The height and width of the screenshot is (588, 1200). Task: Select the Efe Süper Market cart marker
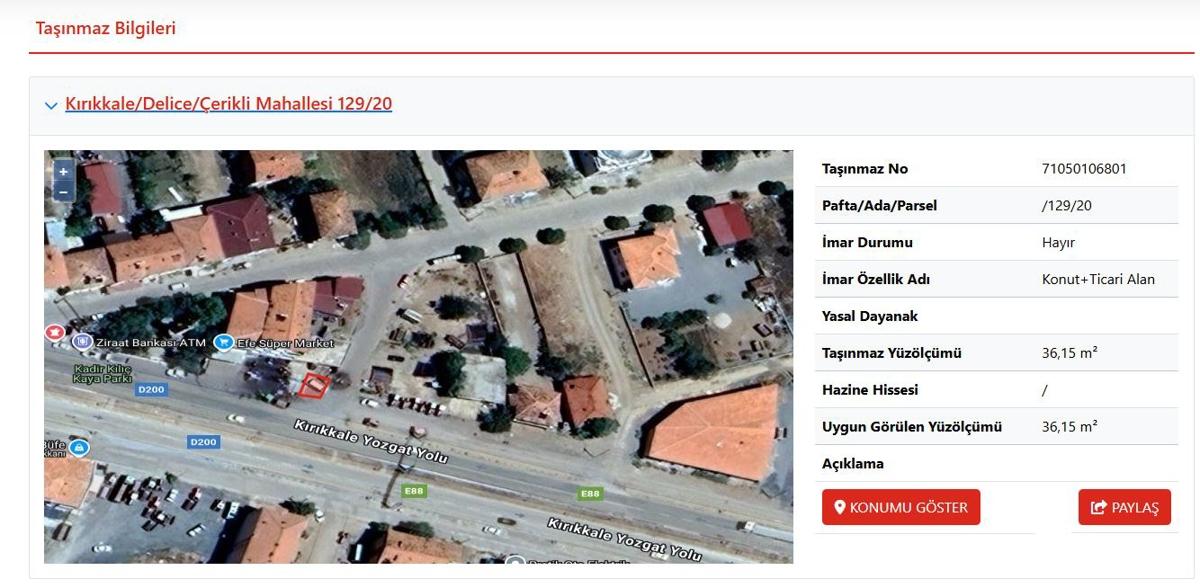click(x=222, y=342)
